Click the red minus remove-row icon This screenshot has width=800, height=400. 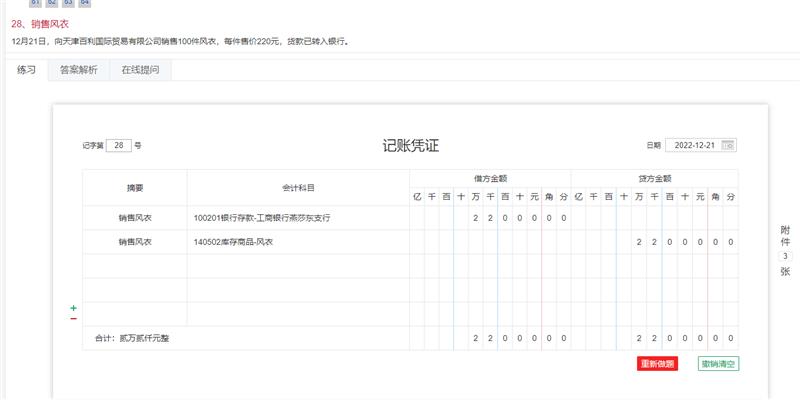pos(73,319)
